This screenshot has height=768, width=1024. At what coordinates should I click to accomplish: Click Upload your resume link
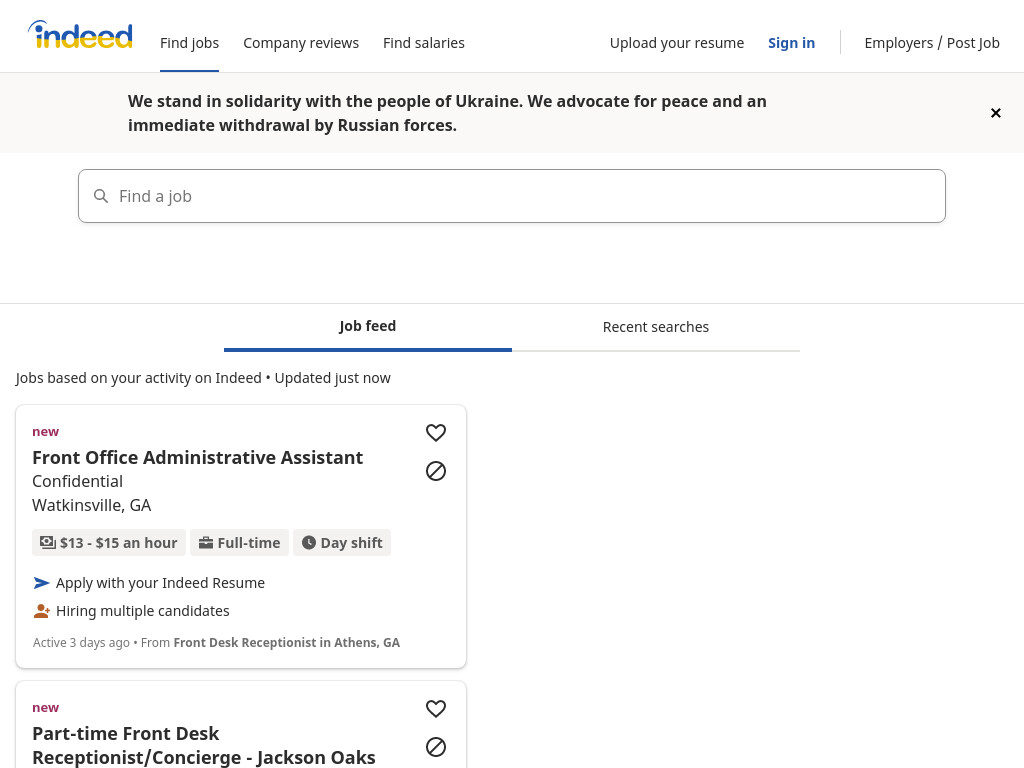coord(677,43)
